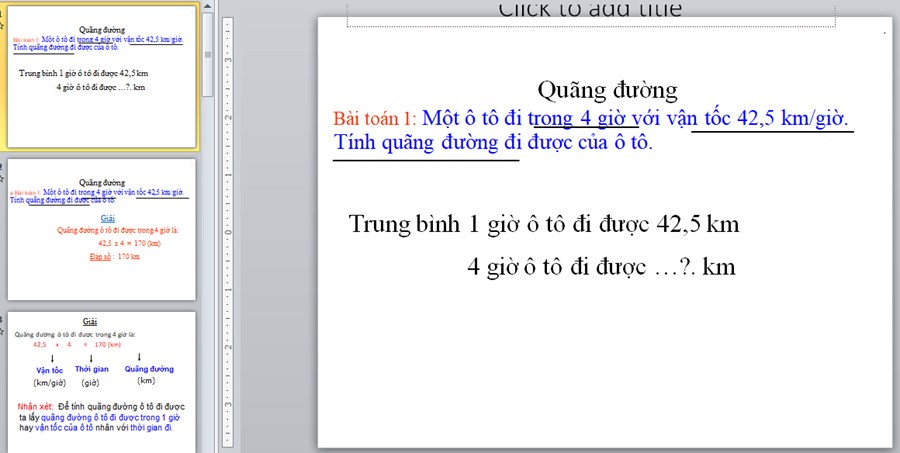Click the line 'Tính quãng đường đi được của ô tô'

(492, 142)
